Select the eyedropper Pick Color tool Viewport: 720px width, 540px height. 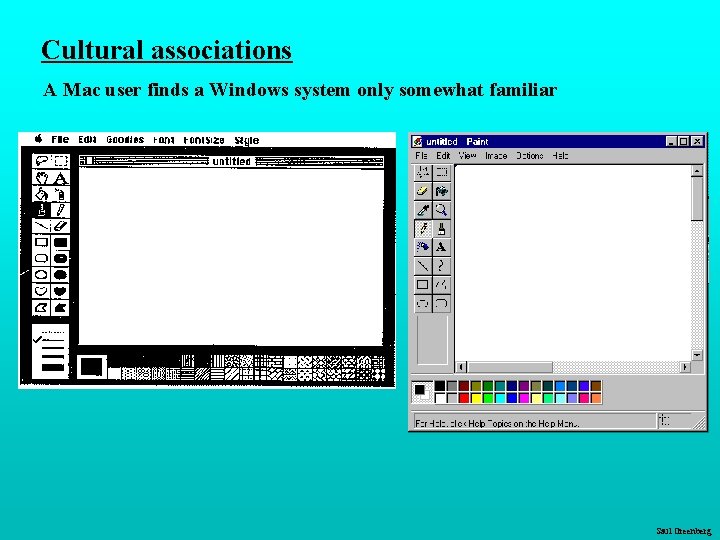(x=423, y=210)
